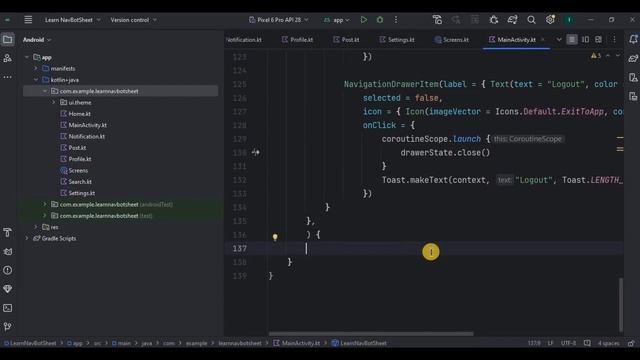
Task: Open the Terminal tool window
Action: point(8,308)
